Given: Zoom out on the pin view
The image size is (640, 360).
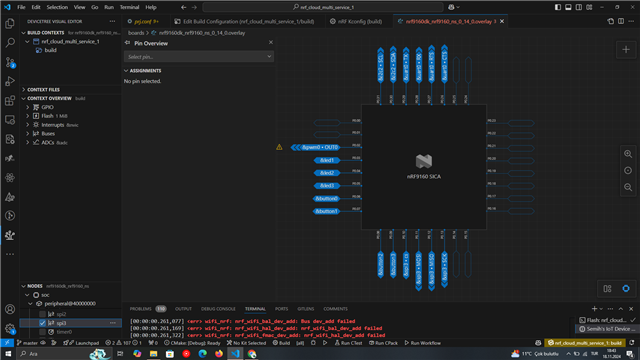Looking at the screenshot, I should pos(628,187).
